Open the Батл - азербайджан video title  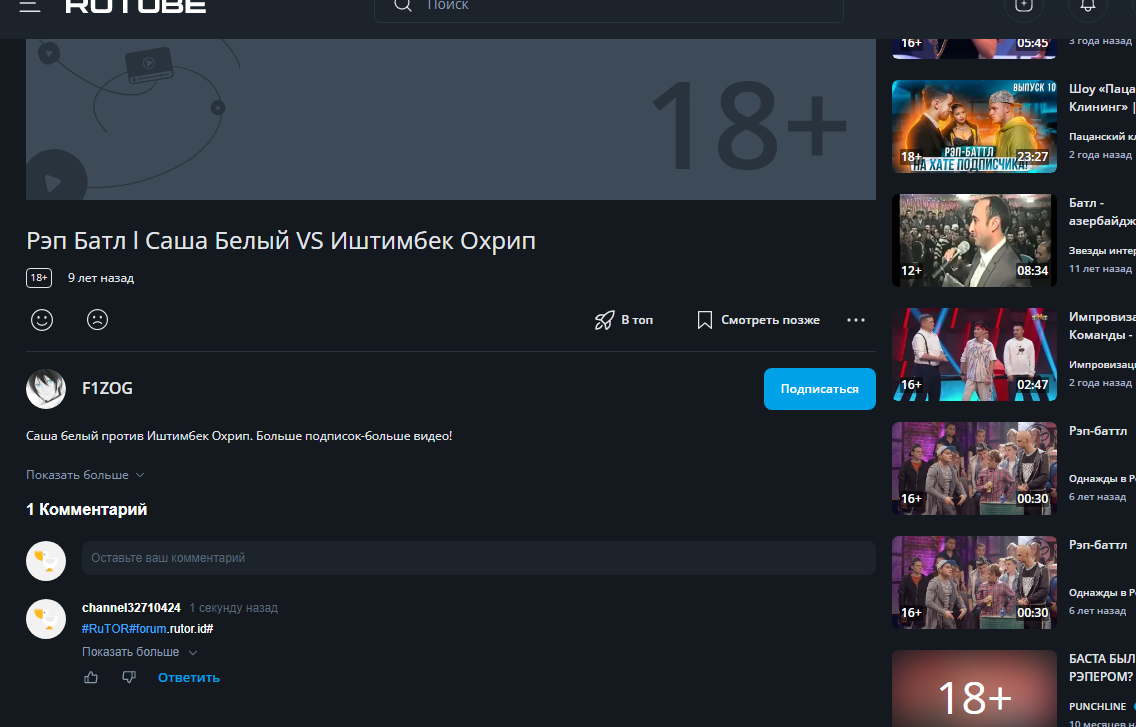click(x=1102, y=212)
